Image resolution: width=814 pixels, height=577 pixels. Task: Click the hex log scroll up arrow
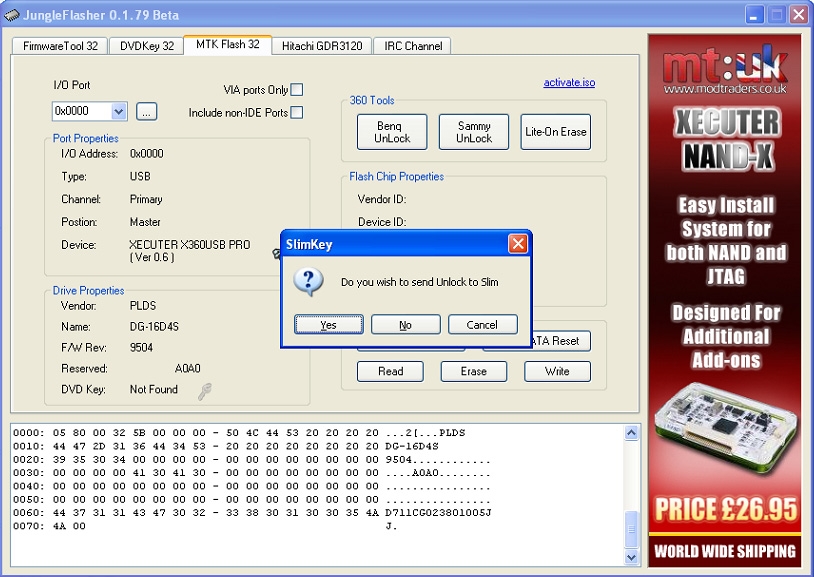tap(631, 433)
